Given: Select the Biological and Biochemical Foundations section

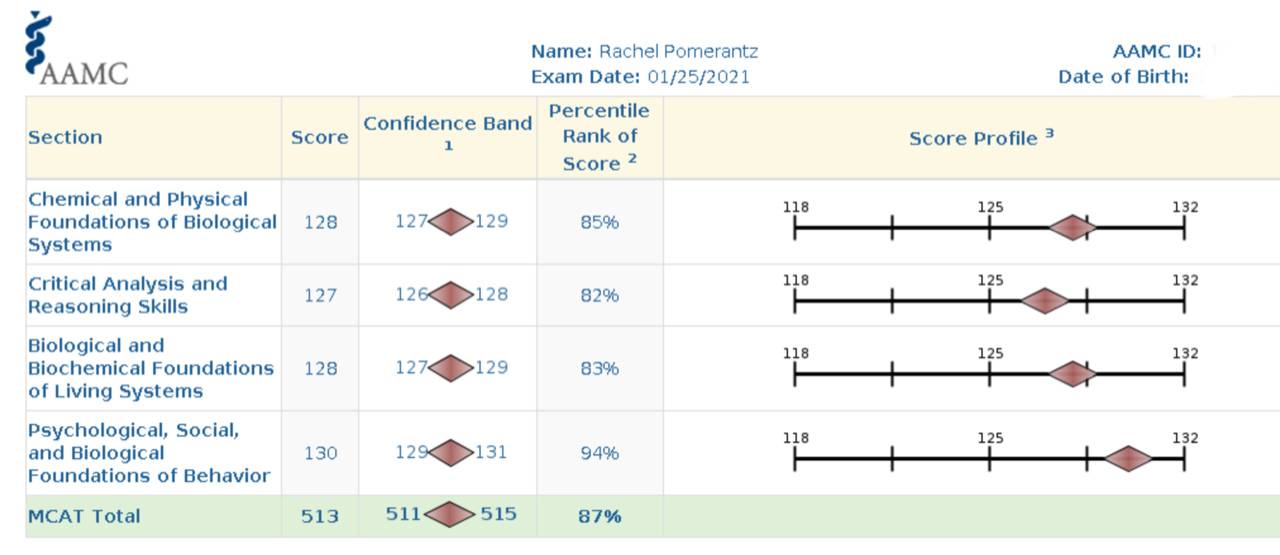Looking at the screenshot, I should point(151,368).
